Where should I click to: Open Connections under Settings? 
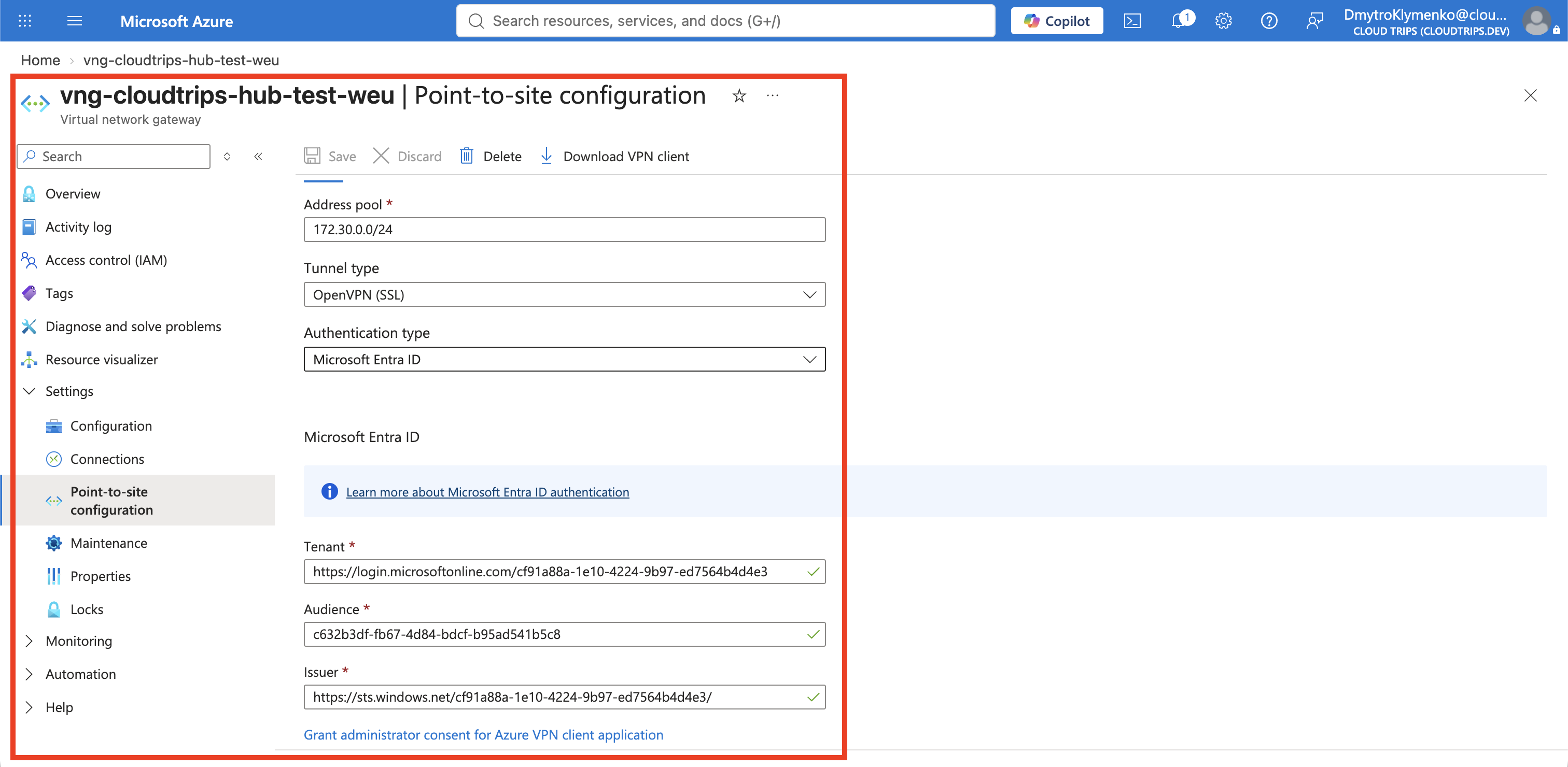pos(107,459)
